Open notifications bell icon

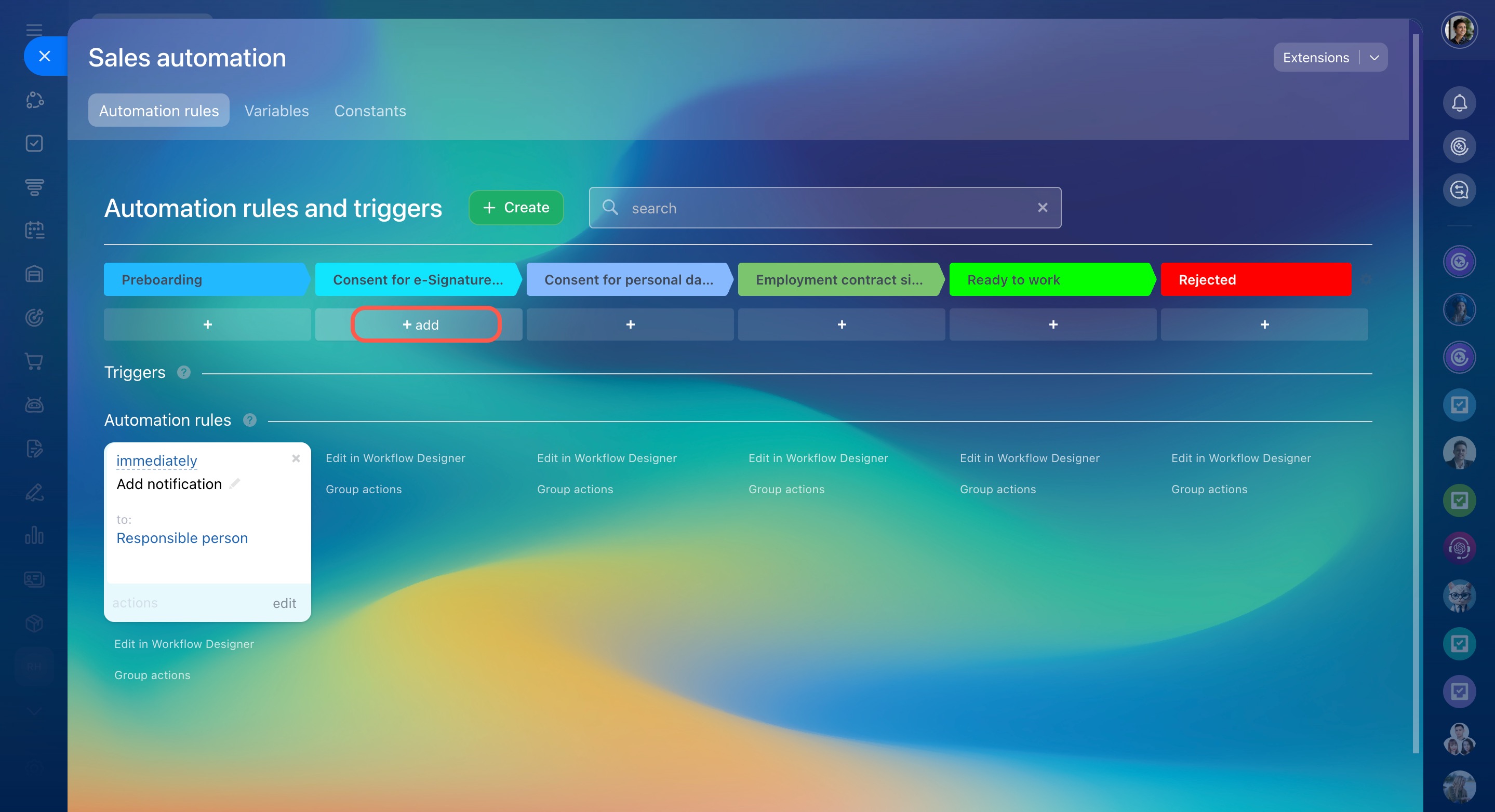click(1459, 103)
